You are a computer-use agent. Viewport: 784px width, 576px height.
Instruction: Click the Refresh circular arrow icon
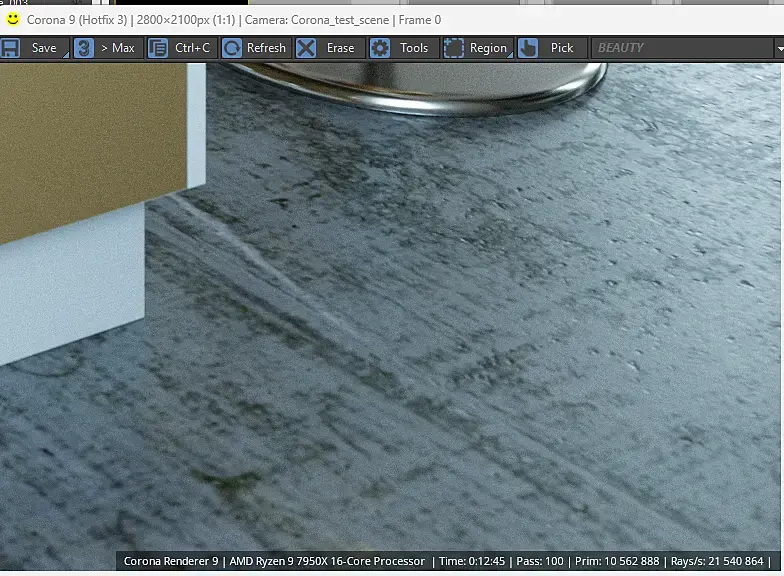click(232, 48)
